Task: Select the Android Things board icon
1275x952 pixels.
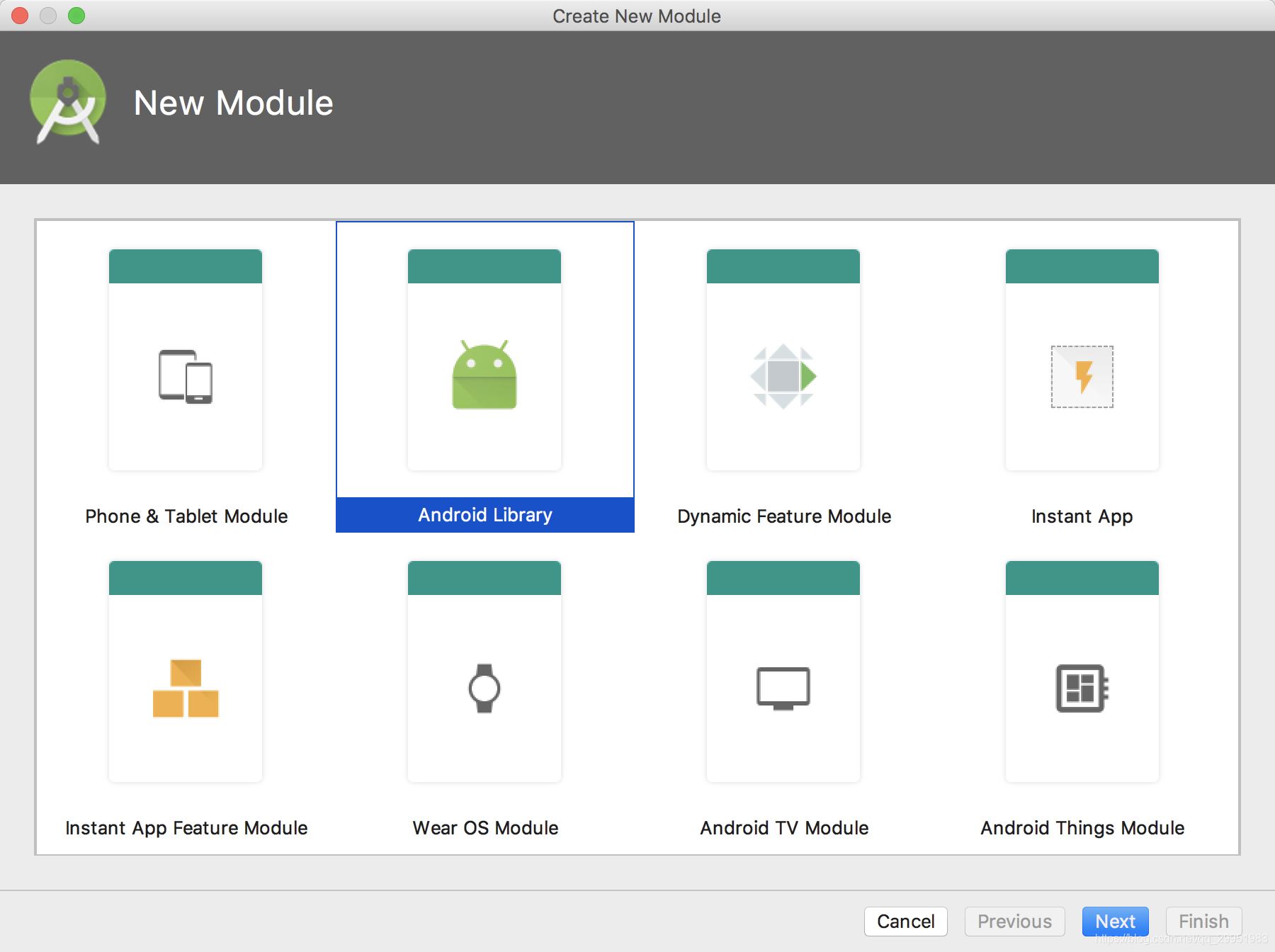Action: [x=1082, y=688]
